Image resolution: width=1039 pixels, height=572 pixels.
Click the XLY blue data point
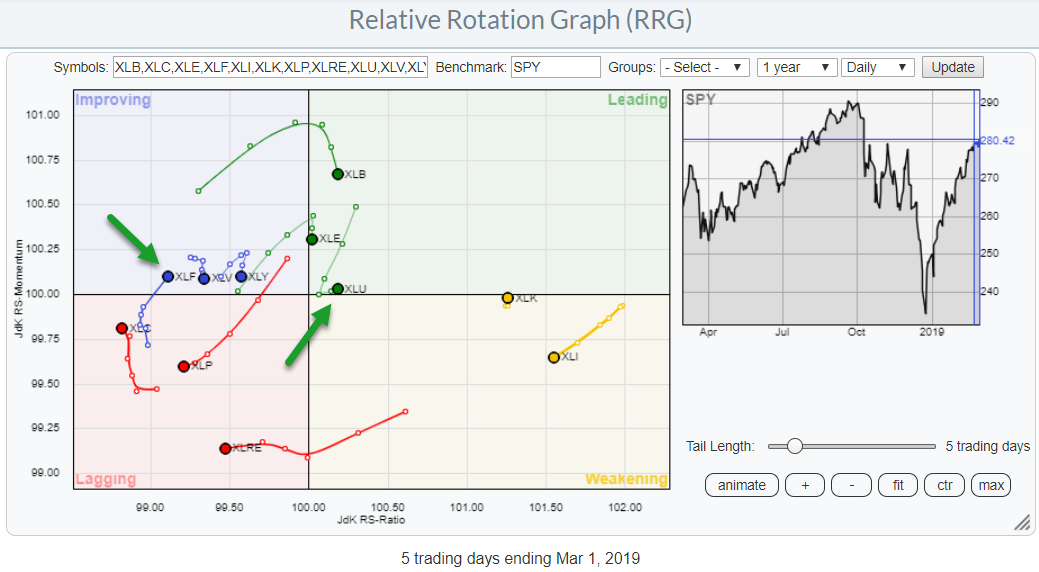coord(241,276)
